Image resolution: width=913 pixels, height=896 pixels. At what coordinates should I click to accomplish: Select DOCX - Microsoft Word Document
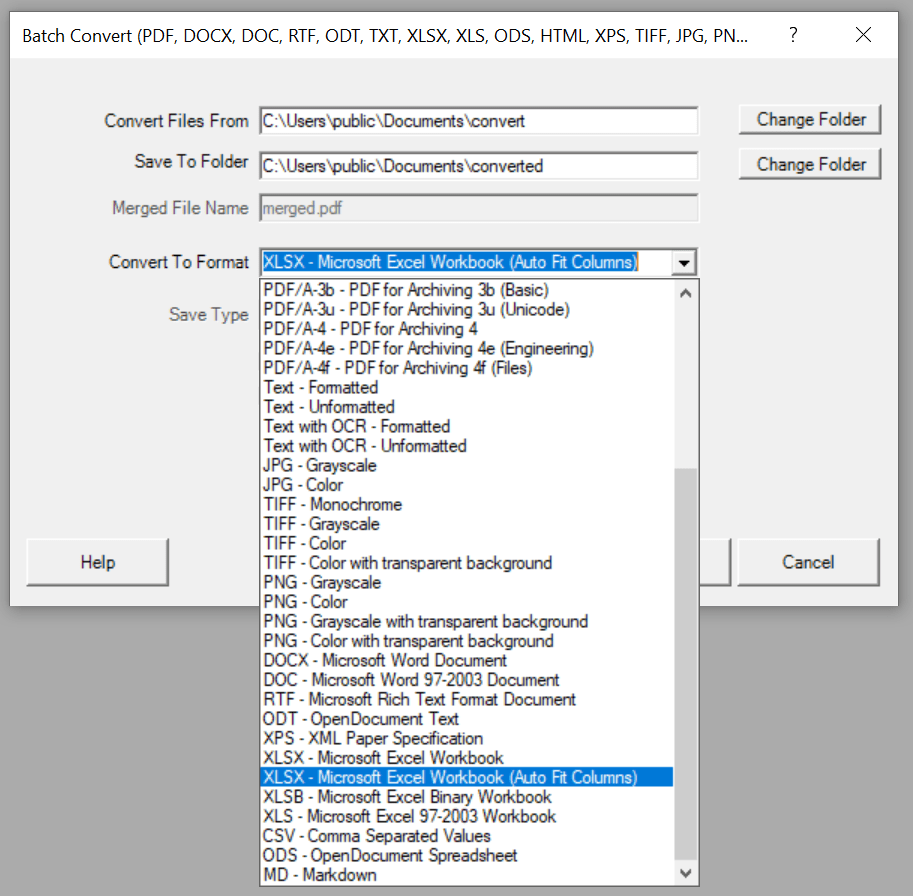pyautogui.click(x=466, y=660)
